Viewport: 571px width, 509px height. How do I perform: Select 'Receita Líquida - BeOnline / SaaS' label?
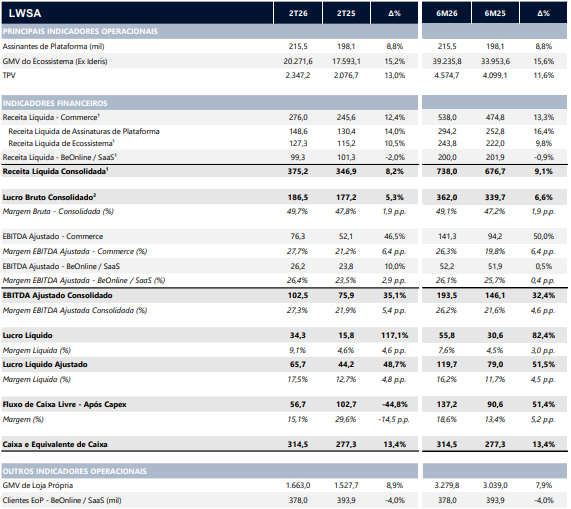pos(59,157)
